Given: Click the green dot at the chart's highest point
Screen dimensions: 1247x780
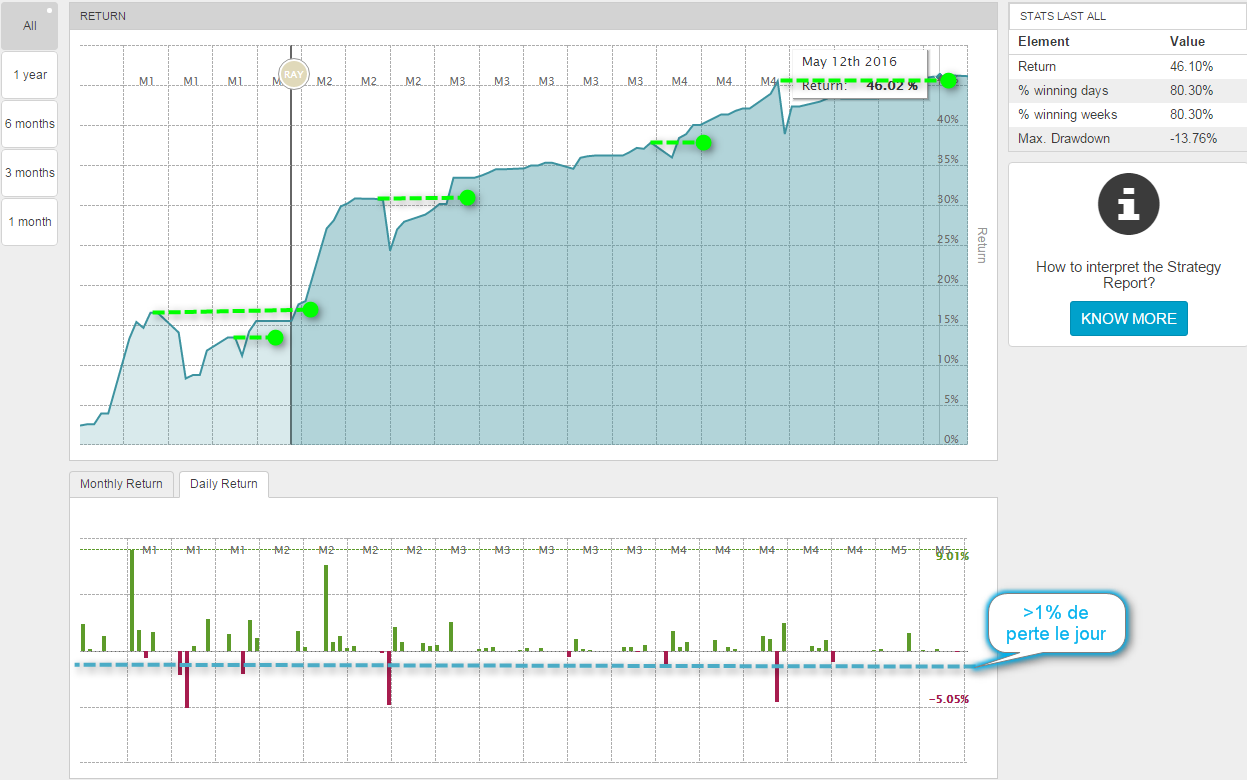Looking at the screenshot, I should pos(948,80).
